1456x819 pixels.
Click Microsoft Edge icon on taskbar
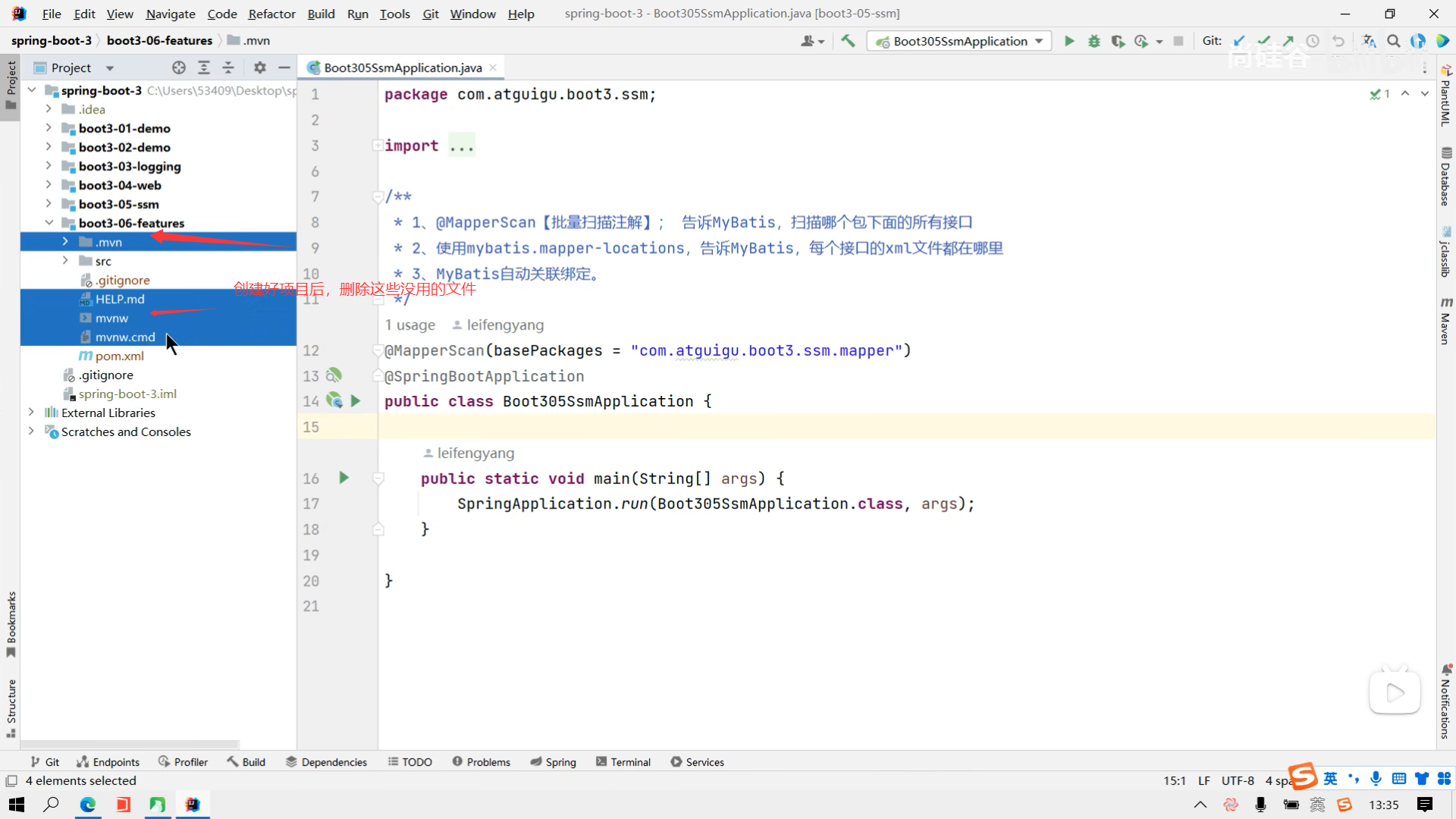[88, 805]
